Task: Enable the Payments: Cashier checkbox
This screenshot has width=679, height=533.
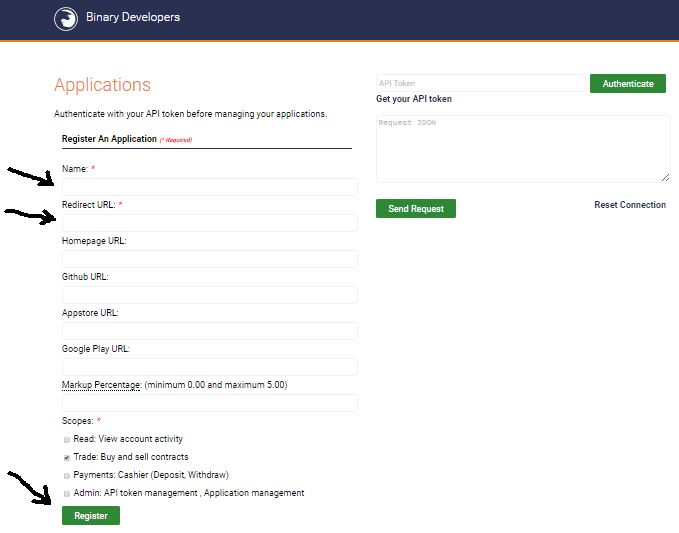Action: 67,475
